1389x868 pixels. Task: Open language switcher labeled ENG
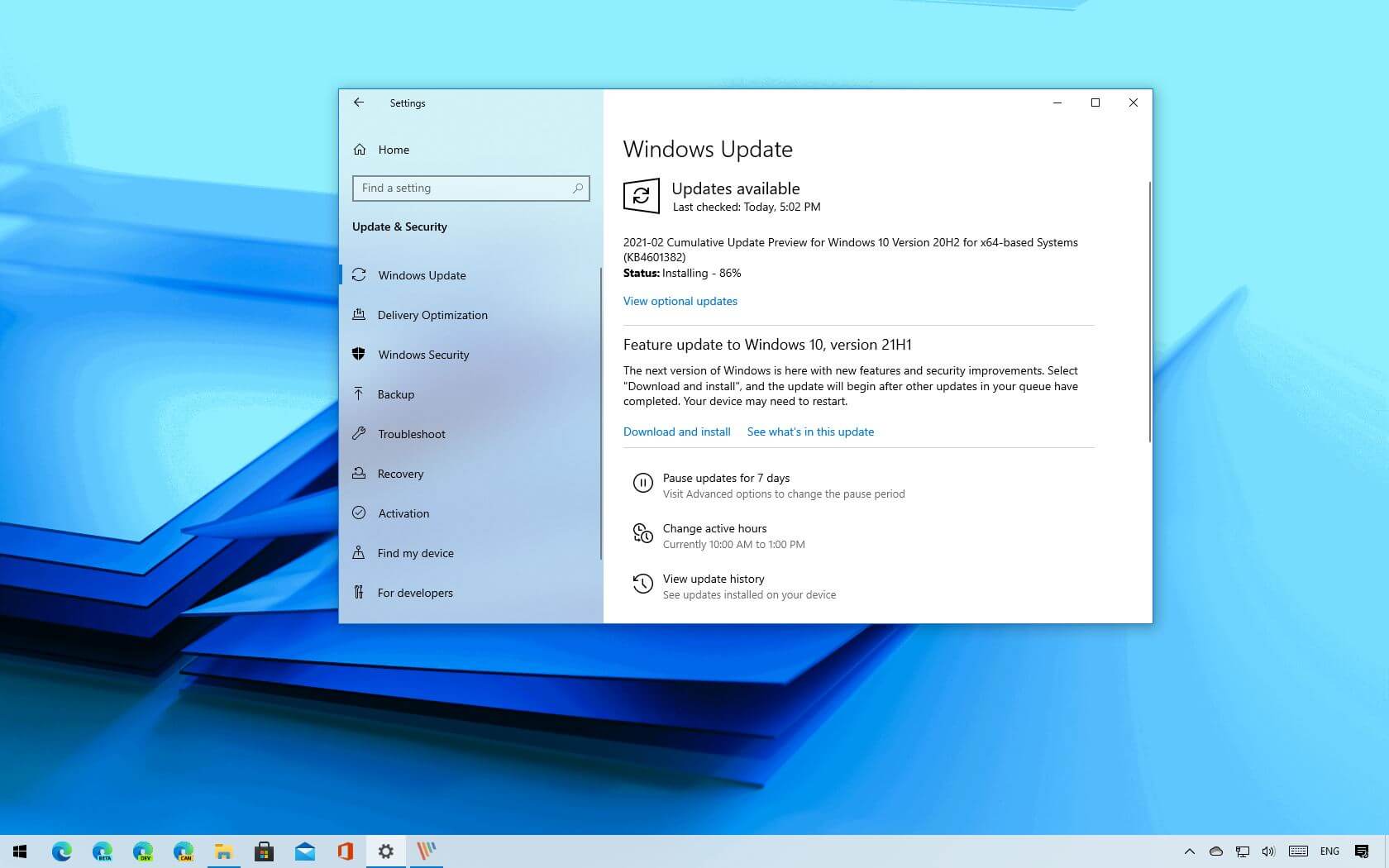[1329, 851]
